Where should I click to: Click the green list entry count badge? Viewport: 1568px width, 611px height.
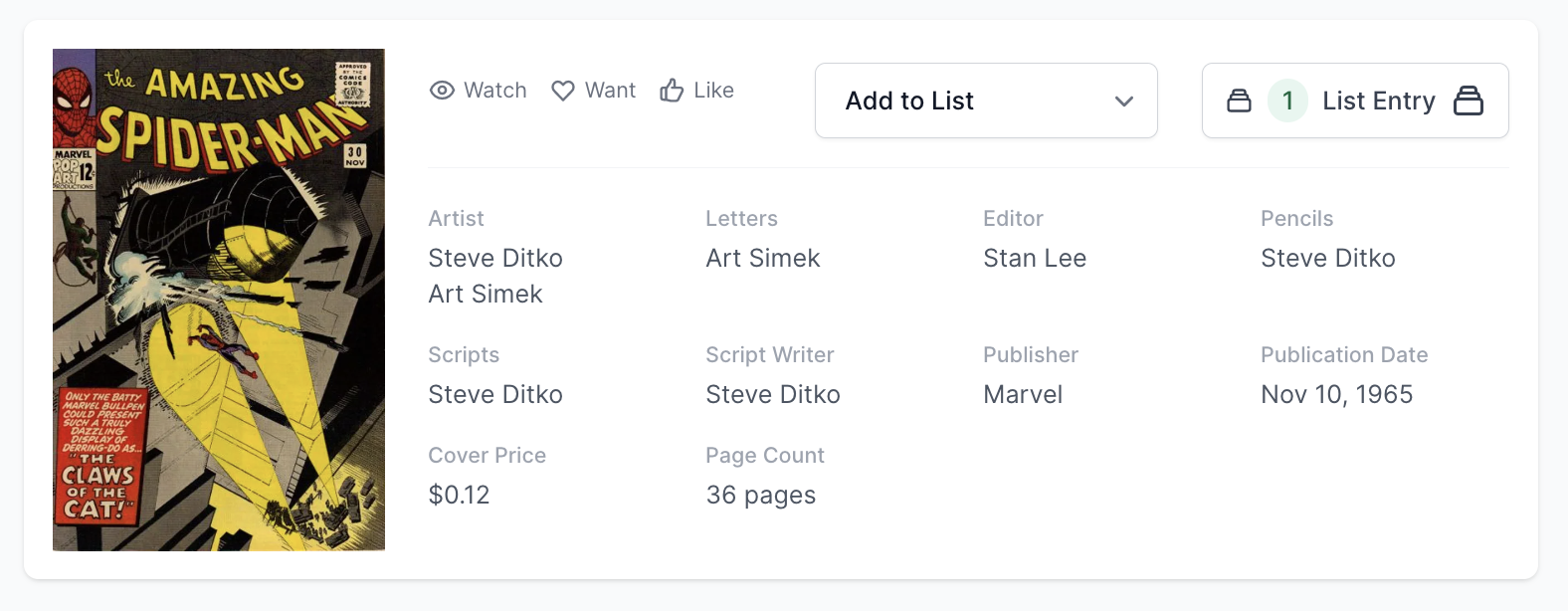1287,101
